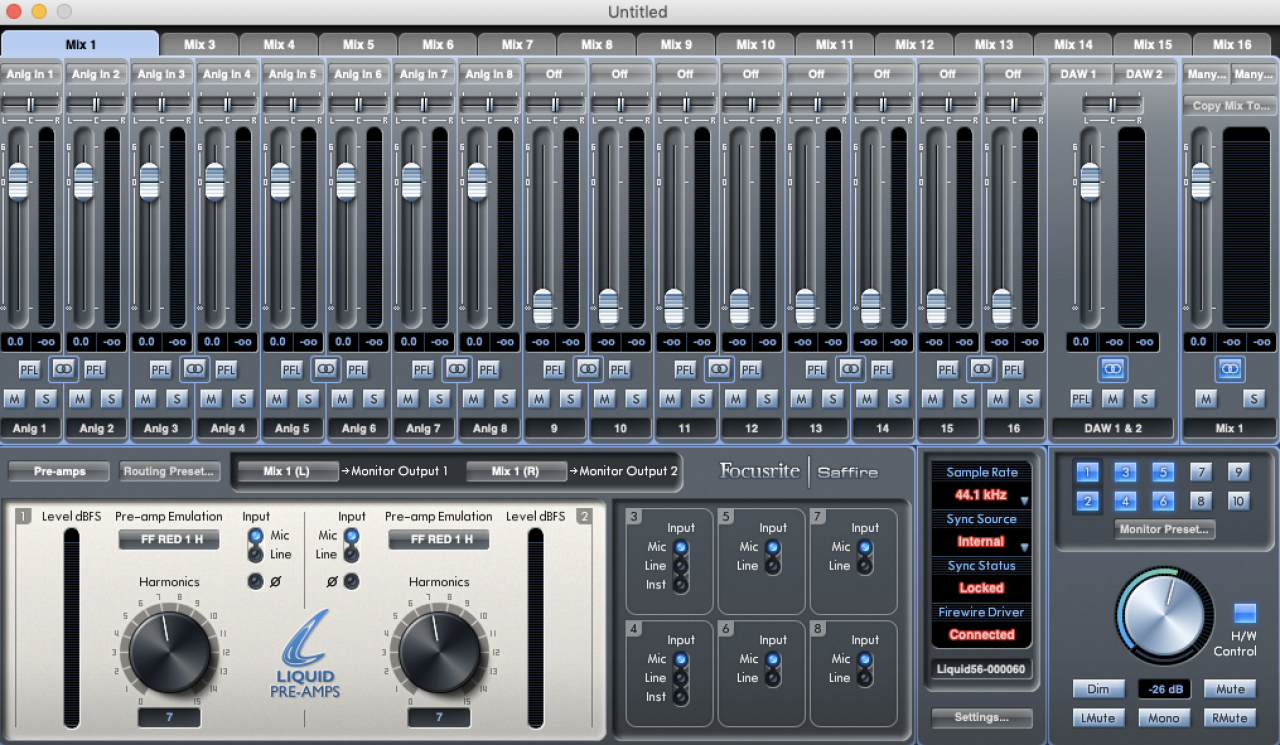Screen dimensions: 1280x745
Task: Toggle stereo link for channels 15 and 16
Action: click(980, 369)
